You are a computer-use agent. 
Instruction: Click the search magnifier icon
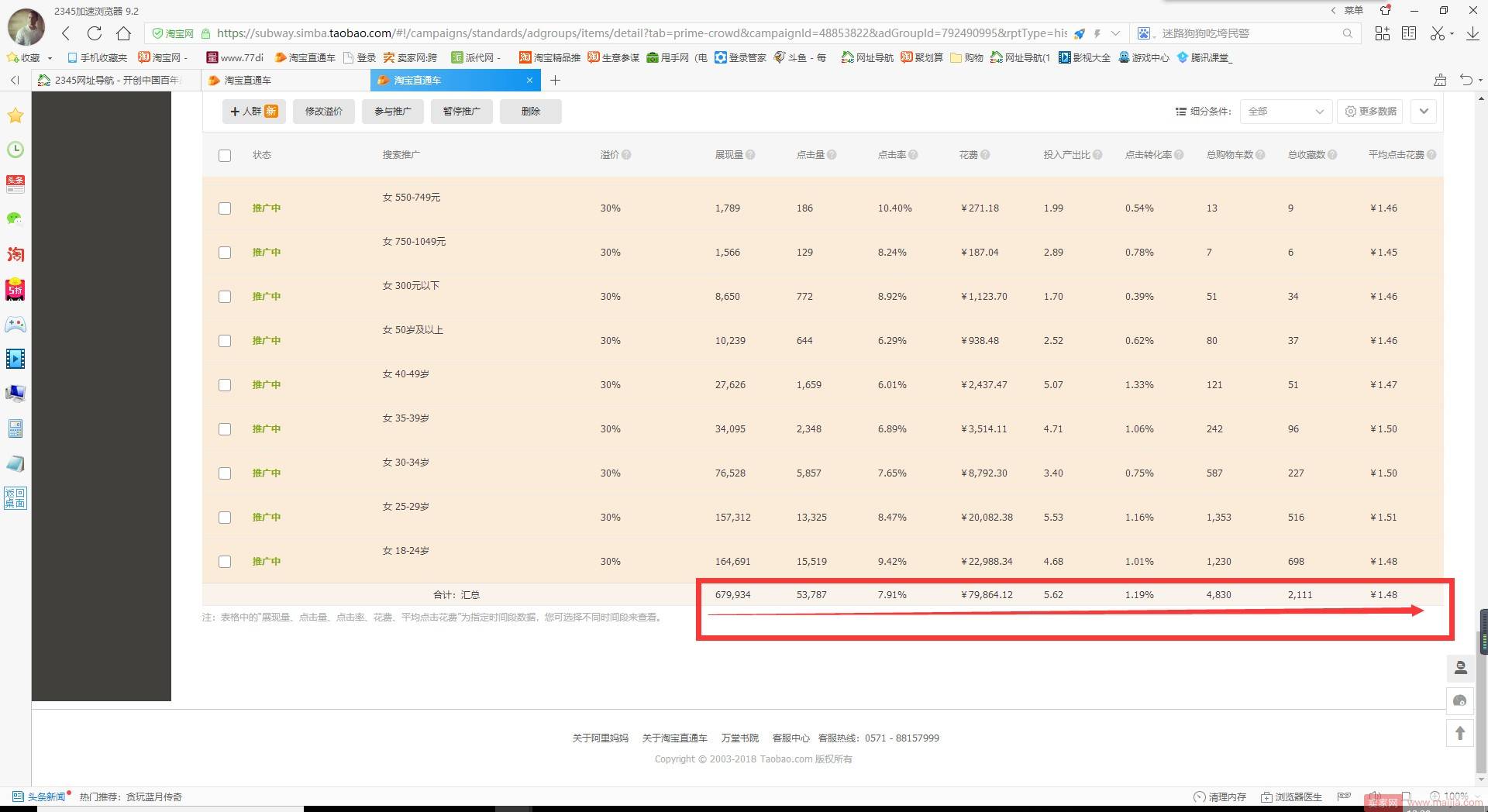coord(1348,33)
